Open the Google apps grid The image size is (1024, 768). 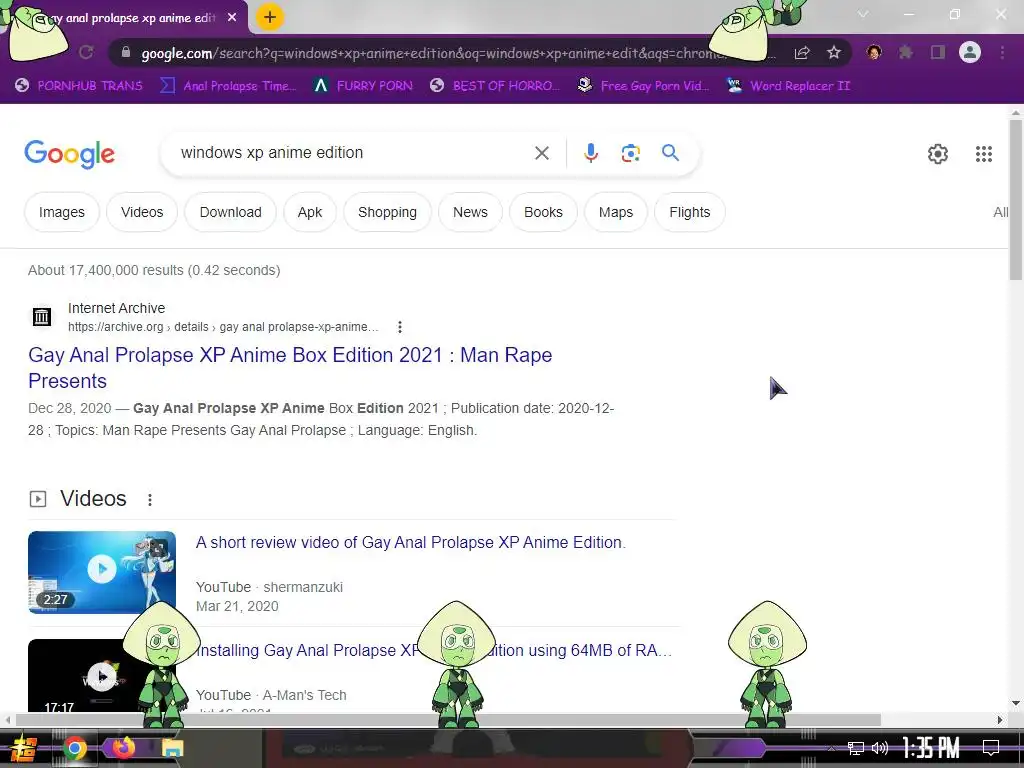[x=984, y=154]
